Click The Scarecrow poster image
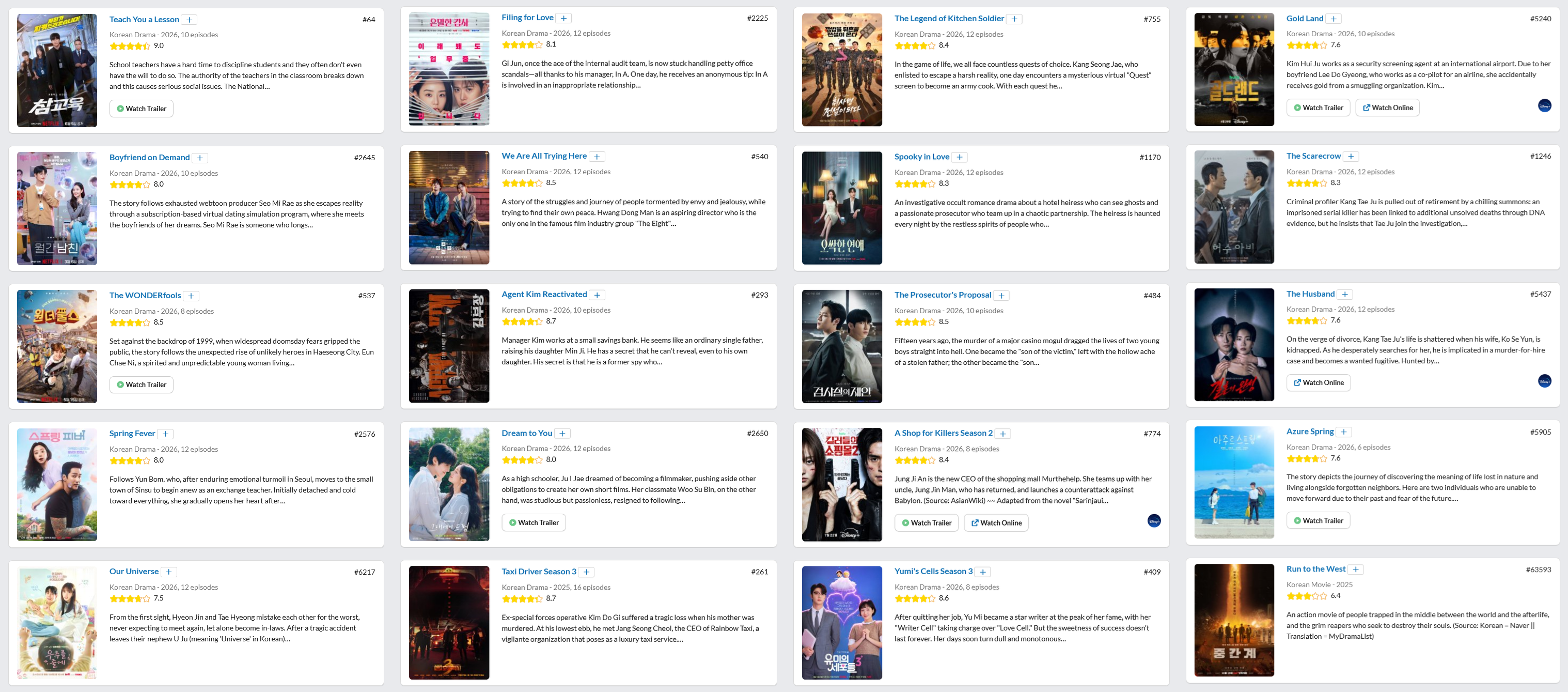 pos(1234,207)
